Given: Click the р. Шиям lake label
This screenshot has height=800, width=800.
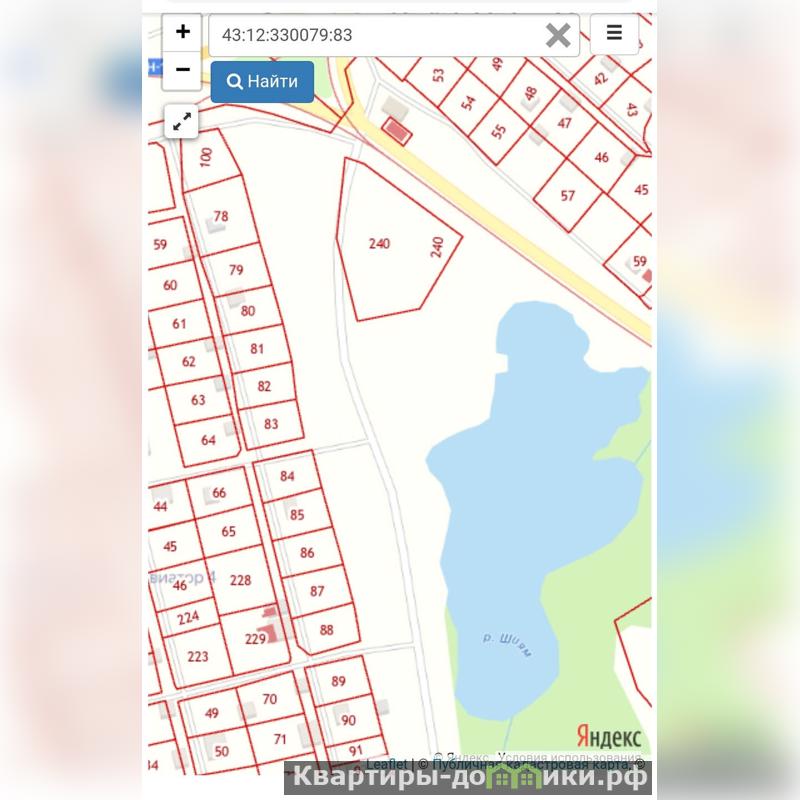Looking at the screenshot, I should [x=508, y=644].
